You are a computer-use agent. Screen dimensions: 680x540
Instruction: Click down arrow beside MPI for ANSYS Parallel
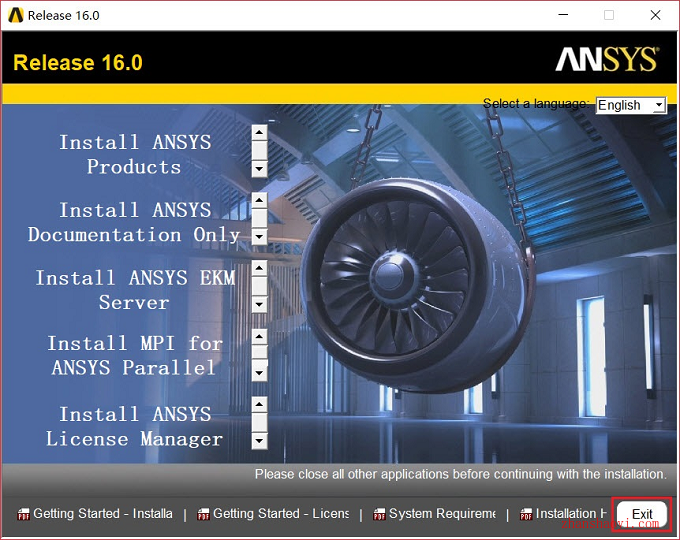point(259,373)
